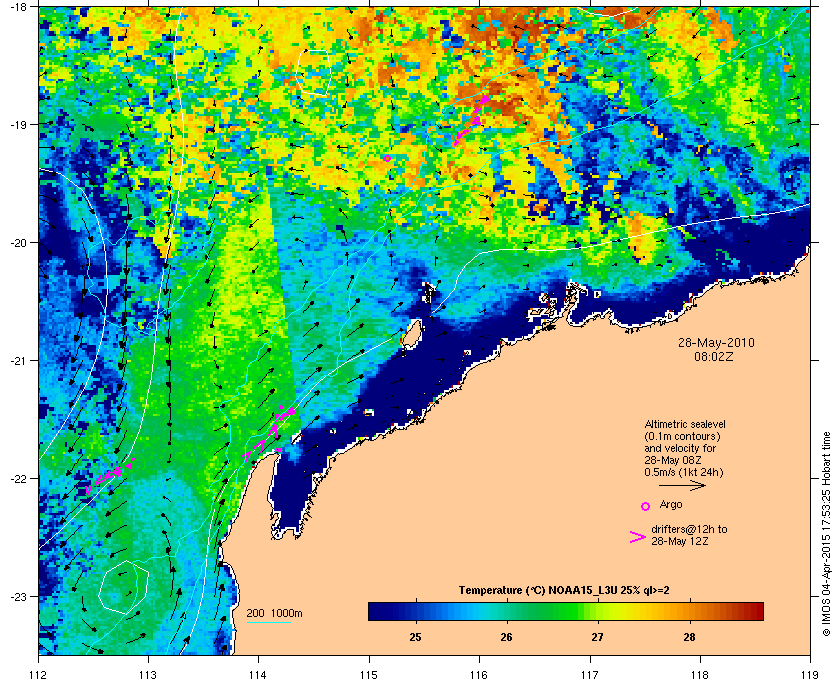Click the 0.5m/s velocity scale arrow in legend
This screenshot has height=680, width=840.
[682, 486]
